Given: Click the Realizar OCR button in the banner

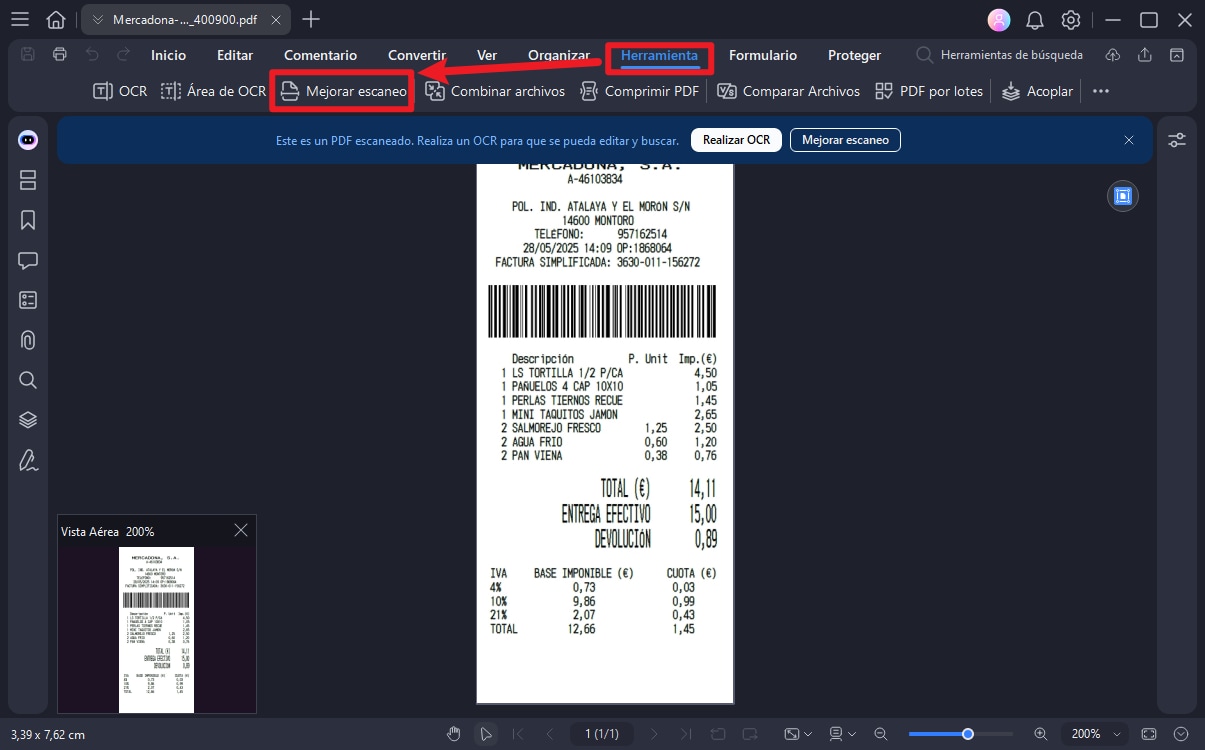Looking at the screenshot, I should click(x=736, y=140).
